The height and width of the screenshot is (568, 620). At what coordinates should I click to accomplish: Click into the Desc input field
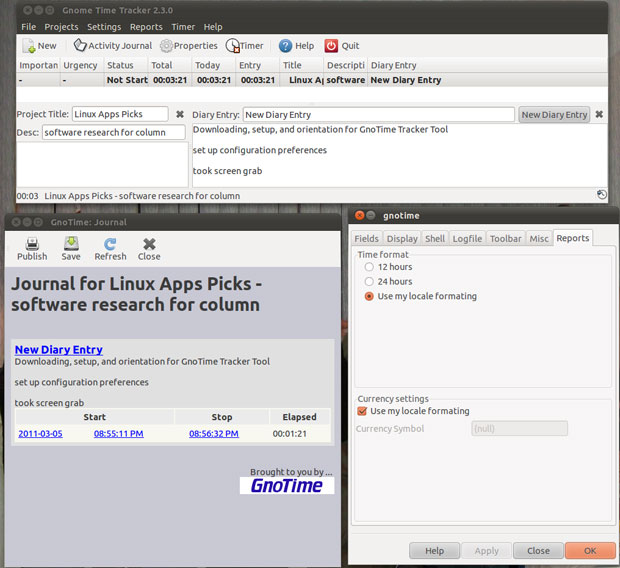click(113, 132)
